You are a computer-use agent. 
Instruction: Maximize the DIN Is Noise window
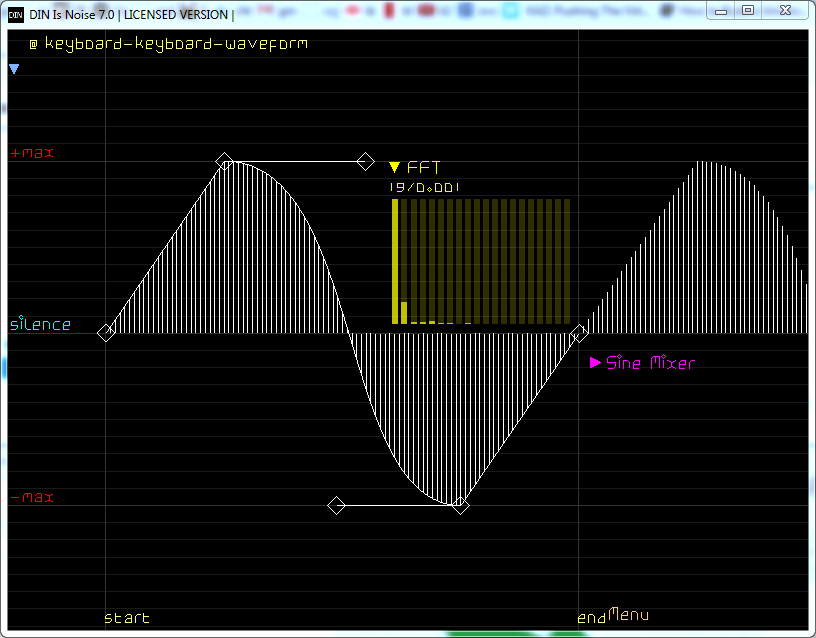point(748,10)
